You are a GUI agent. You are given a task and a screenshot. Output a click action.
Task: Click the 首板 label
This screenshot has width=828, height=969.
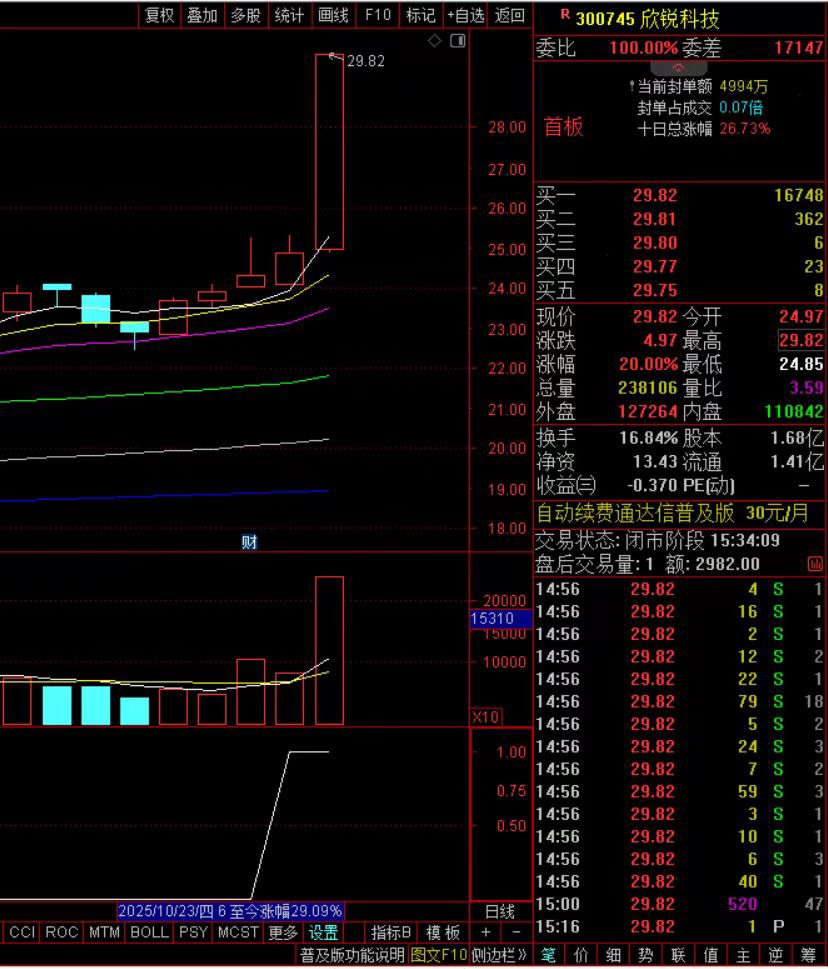[563, 126]
